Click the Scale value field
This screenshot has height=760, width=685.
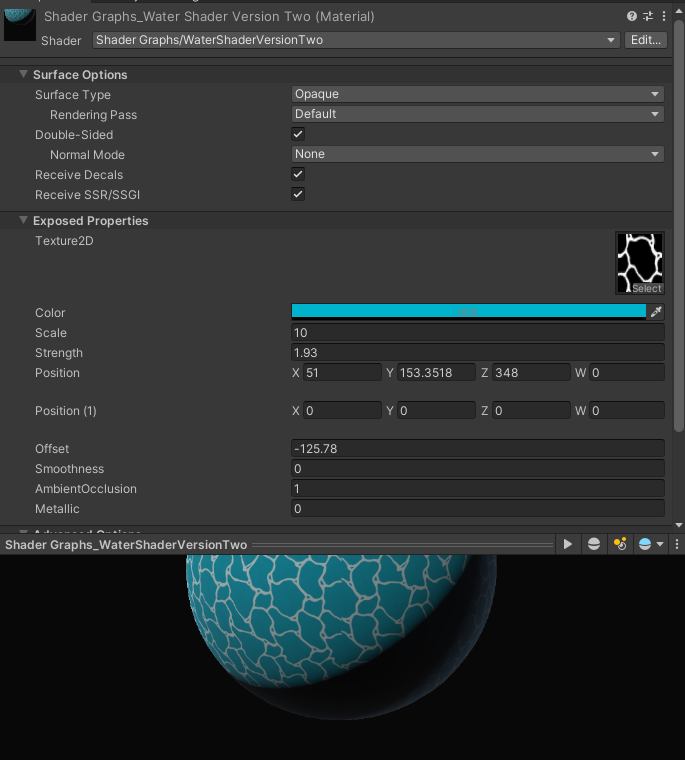(x=478, y=332)
